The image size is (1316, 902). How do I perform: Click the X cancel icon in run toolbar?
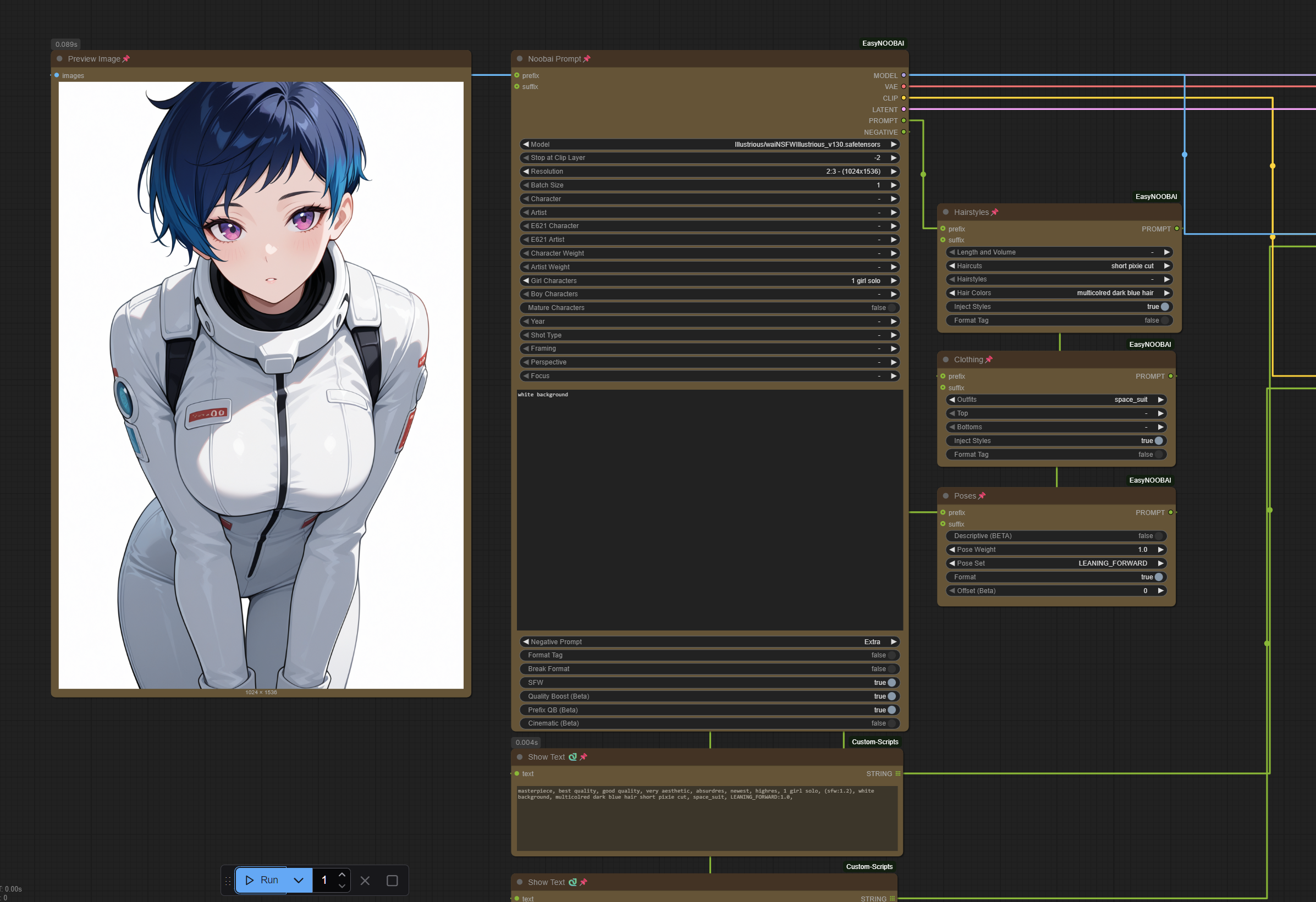(365, 881)
